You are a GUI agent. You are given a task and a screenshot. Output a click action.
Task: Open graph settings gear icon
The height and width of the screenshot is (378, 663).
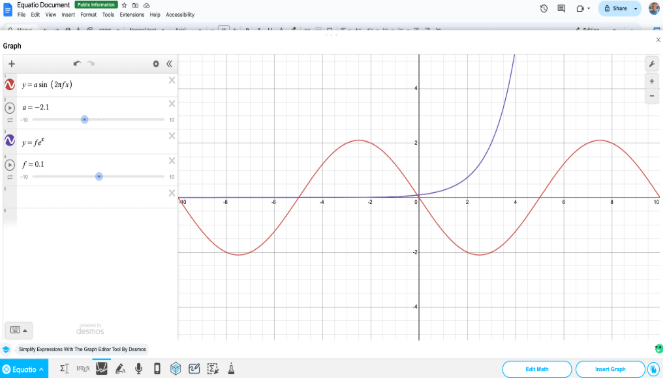pyautogui.click(x=156, y=64)
